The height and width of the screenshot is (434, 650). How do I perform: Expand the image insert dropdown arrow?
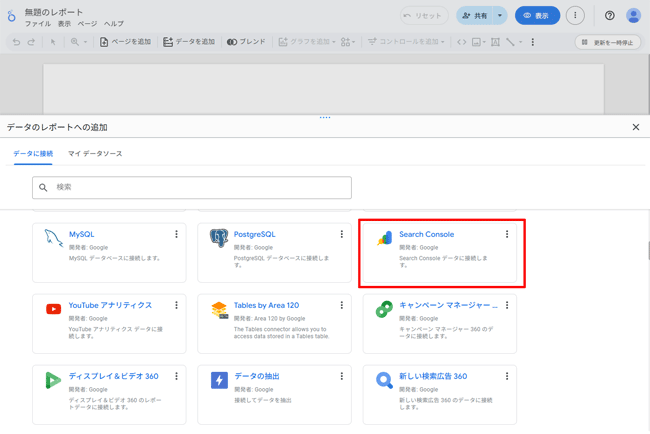484,42
